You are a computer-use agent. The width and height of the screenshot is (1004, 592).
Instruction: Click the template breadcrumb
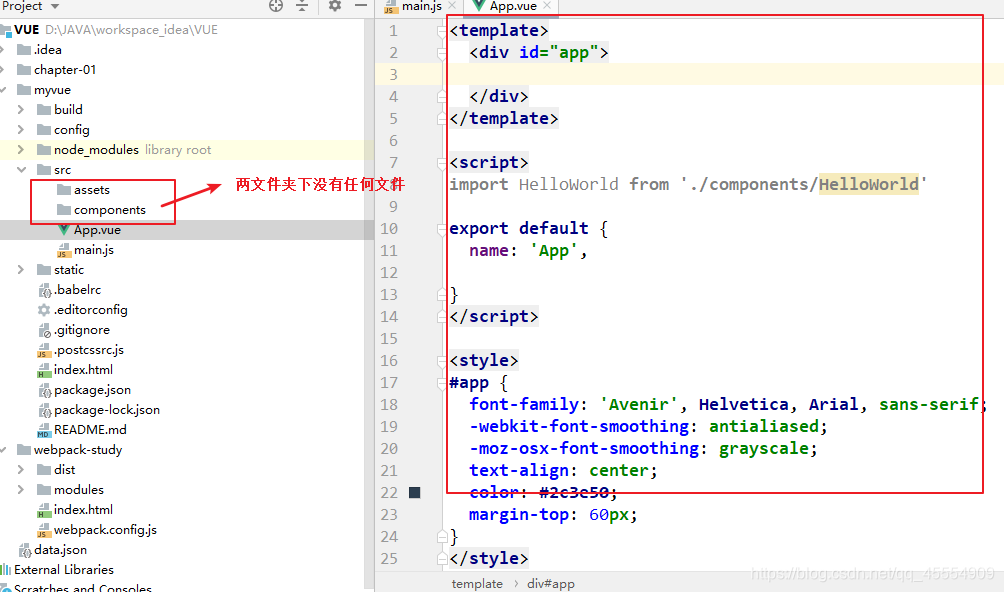click(477, 584)
